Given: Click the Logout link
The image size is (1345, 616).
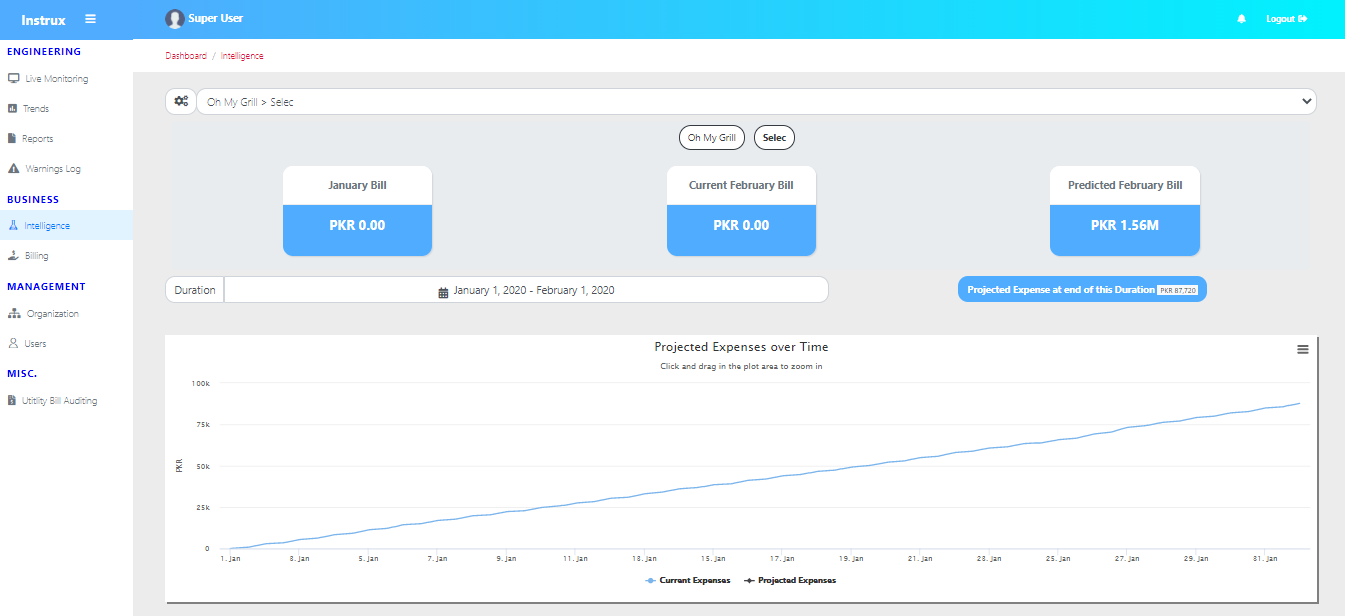Looking at the screenshot, I should pos(1286,19).
